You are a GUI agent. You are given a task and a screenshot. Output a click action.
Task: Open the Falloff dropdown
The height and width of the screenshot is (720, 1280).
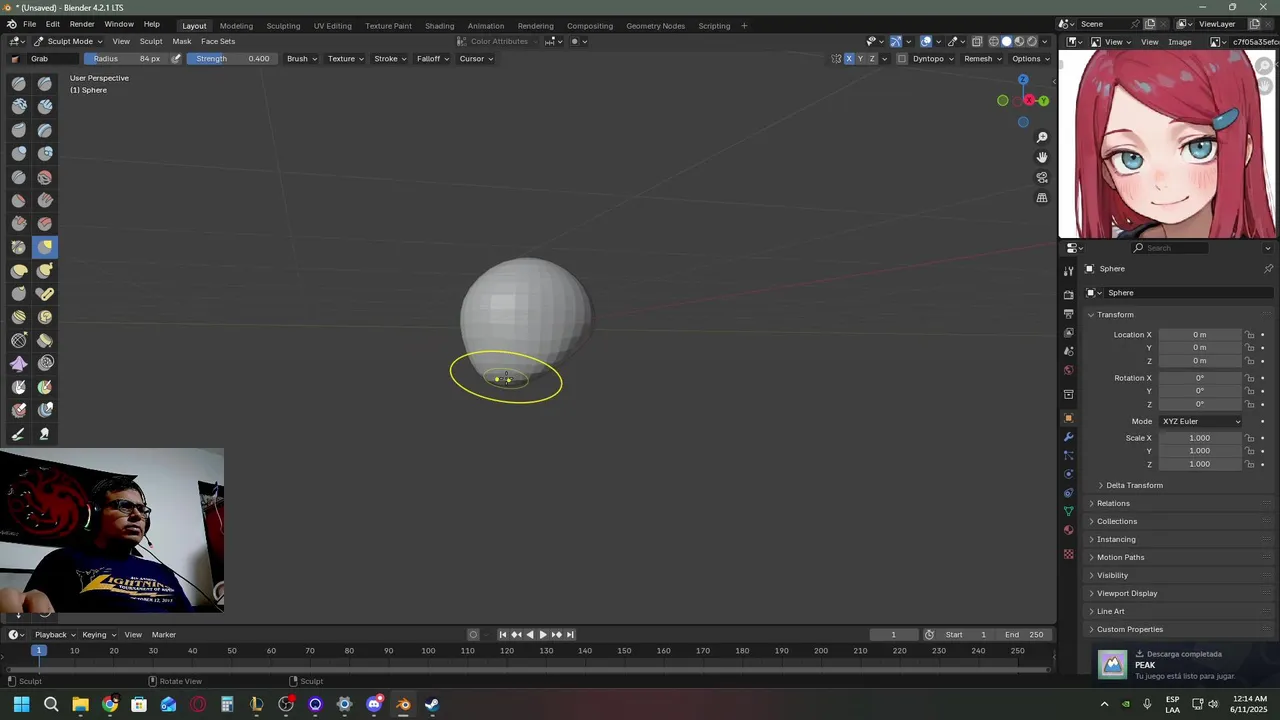(433, 59)
